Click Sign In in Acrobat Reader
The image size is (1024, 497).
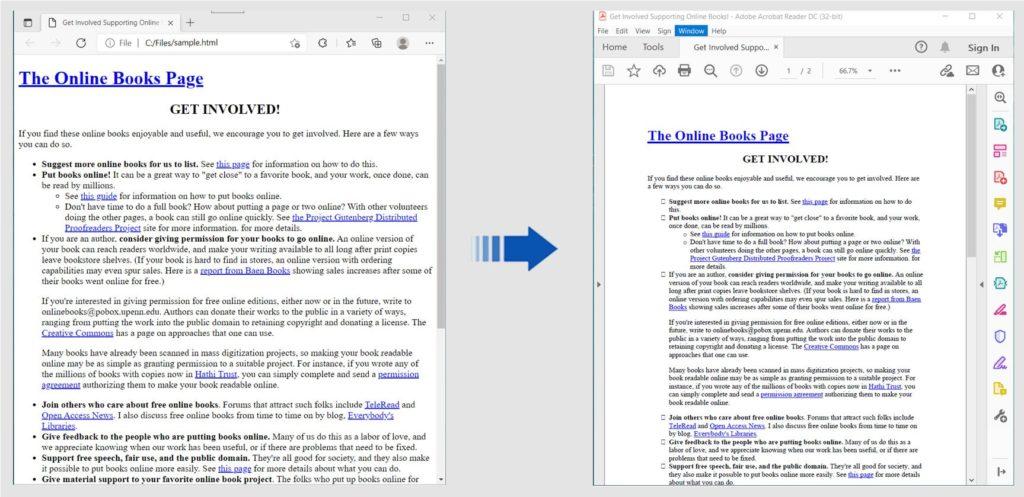click(983, 47)
